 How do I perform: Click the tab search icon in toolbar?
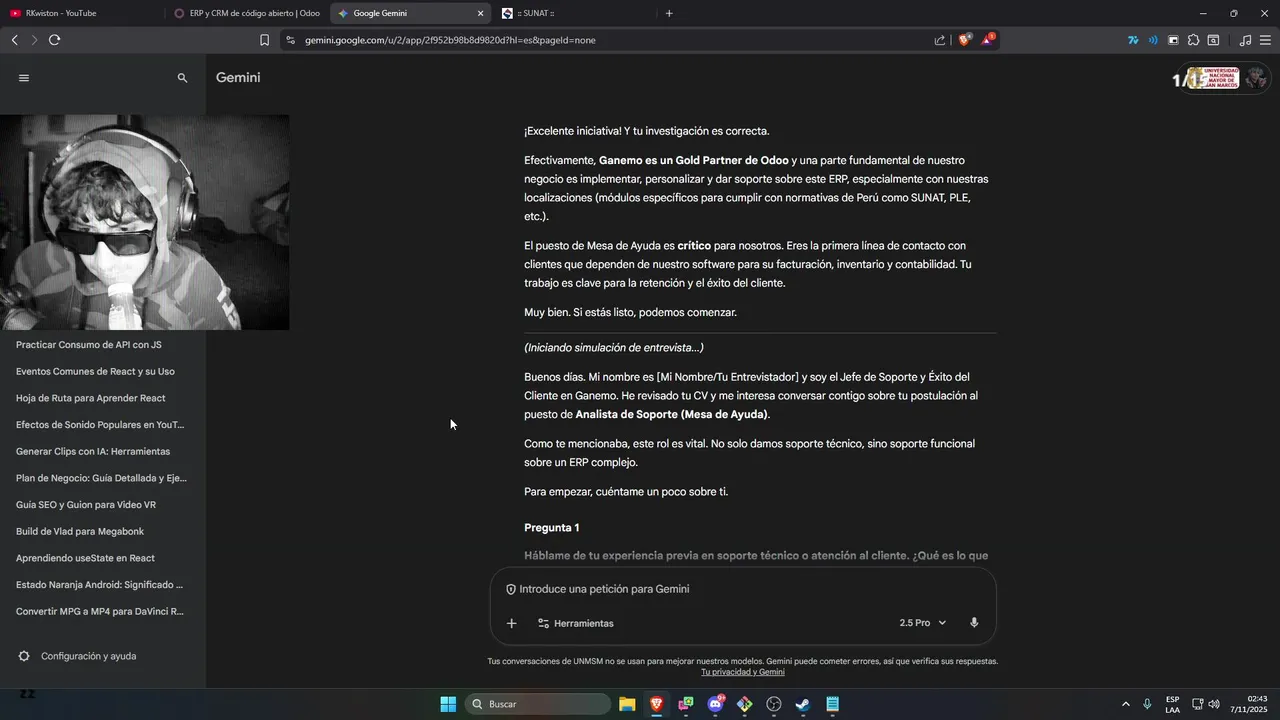point(1213,40)
